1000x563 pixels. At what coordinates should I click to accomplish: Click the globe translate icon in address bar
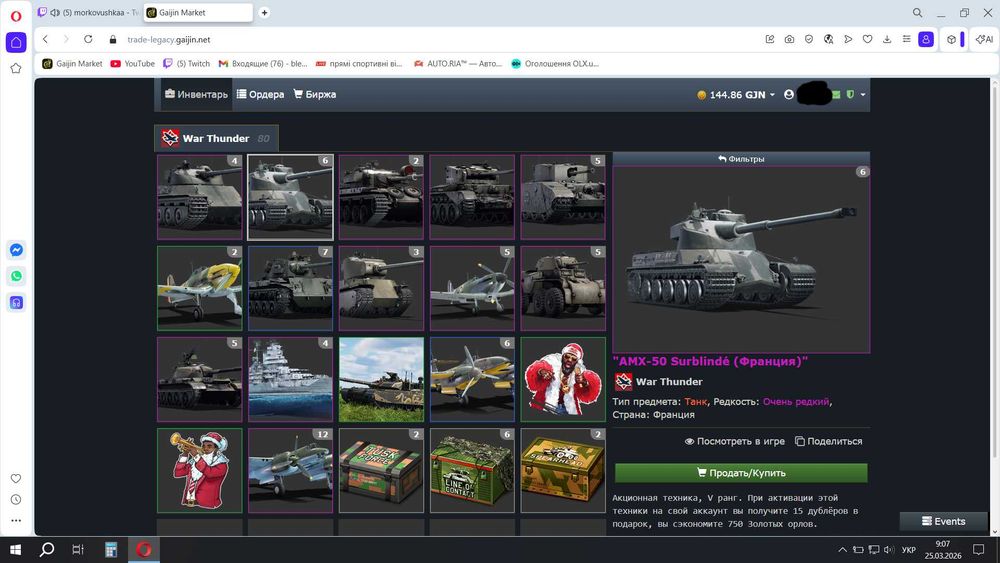coord(828,40)
